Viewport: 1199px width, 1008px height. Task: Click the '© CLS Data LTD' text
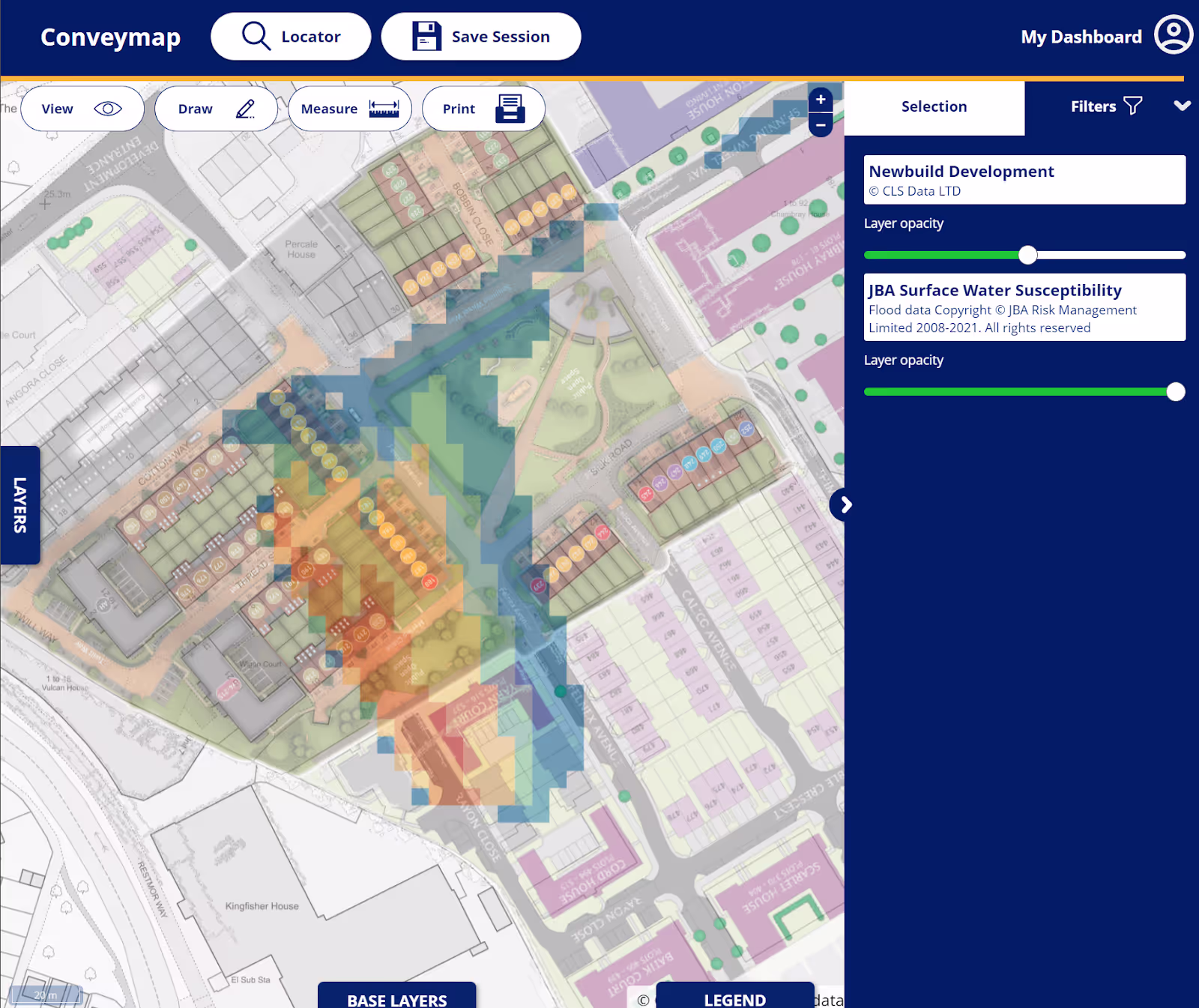[x=914, y=191]
